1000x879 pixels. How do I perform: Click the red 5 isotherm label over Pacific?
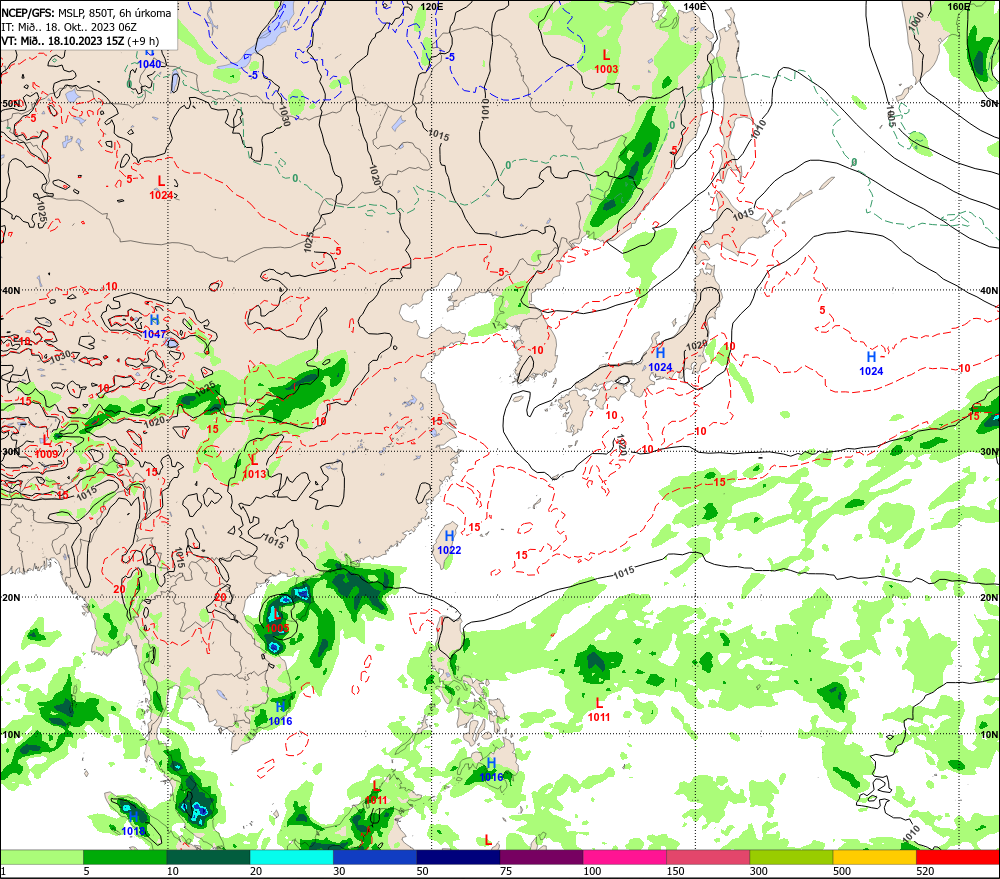tap(822, 310)
